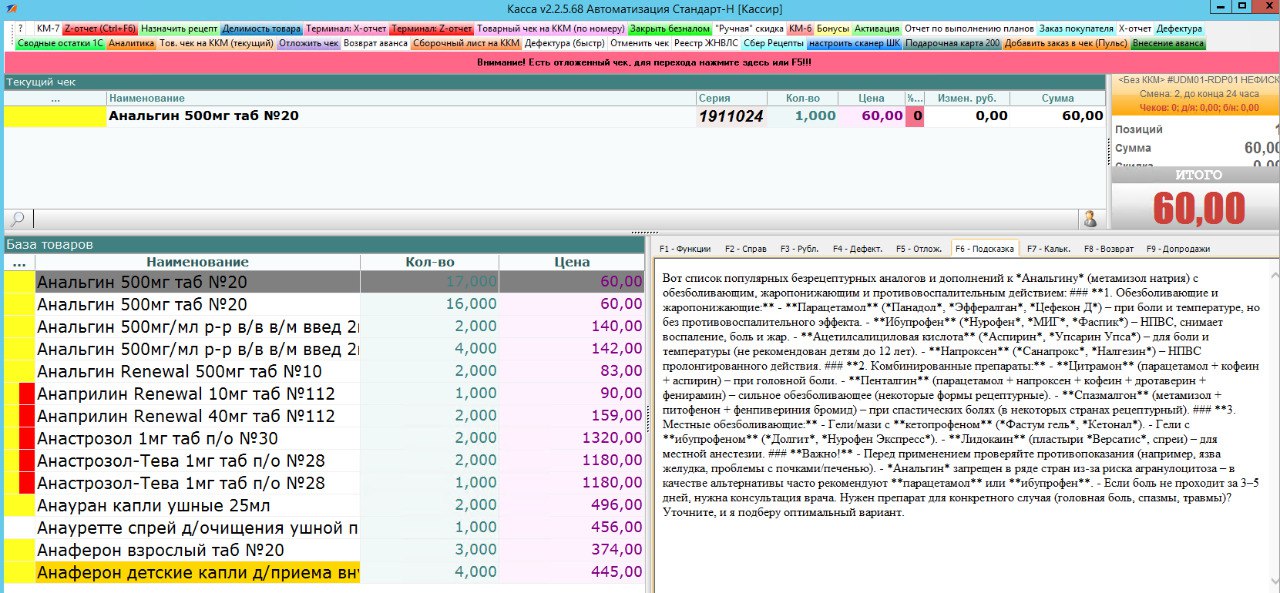The width and height of the screenshot is (1280, 593).
Task: Click Внесение аванса
Action: point(1169,43)
